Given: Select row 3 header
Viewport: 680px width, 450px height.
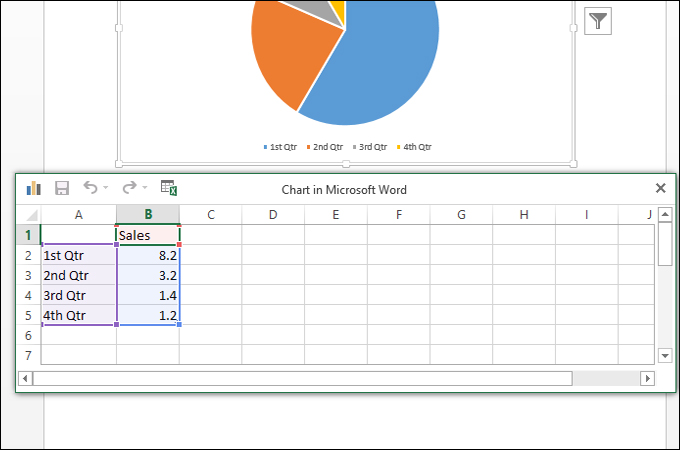Looking at the screenshot, I should tap(28, 275).
